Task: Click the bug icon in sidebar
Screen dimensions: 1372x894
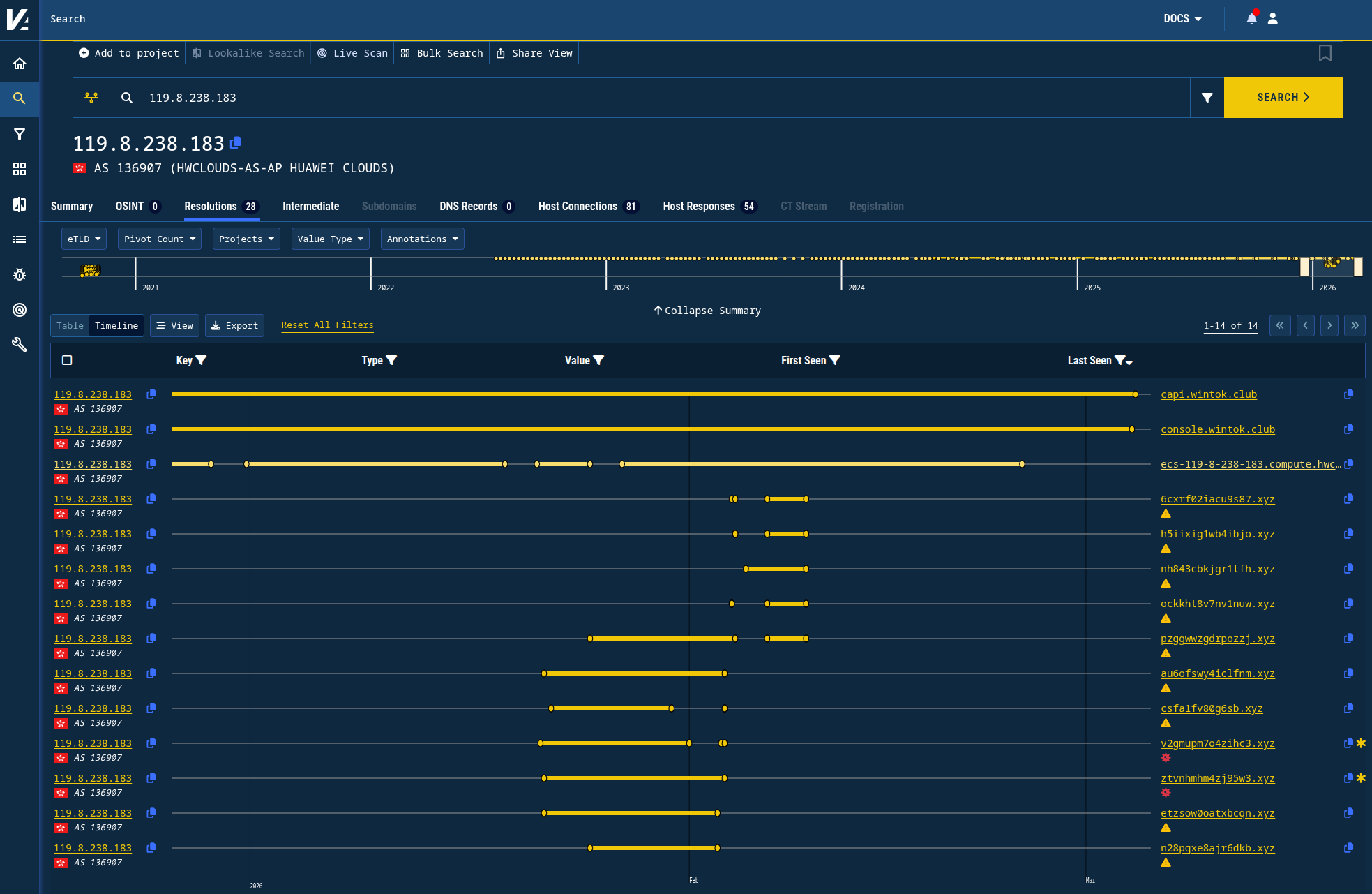Action: tap(20, 274)
